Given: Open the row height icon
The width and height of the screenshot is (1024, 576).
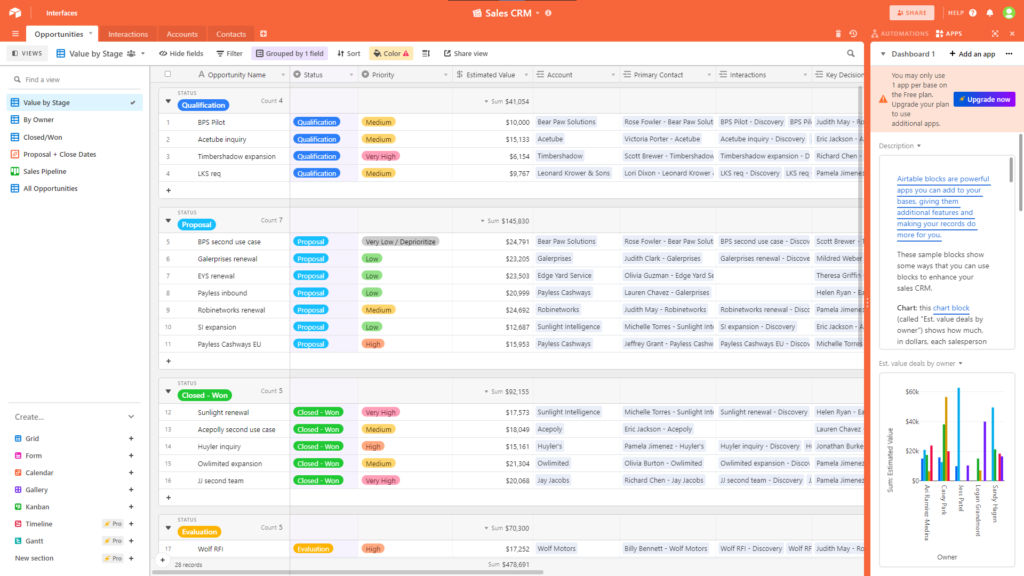Looking at the screenshot, I should (x=426, y=53).
